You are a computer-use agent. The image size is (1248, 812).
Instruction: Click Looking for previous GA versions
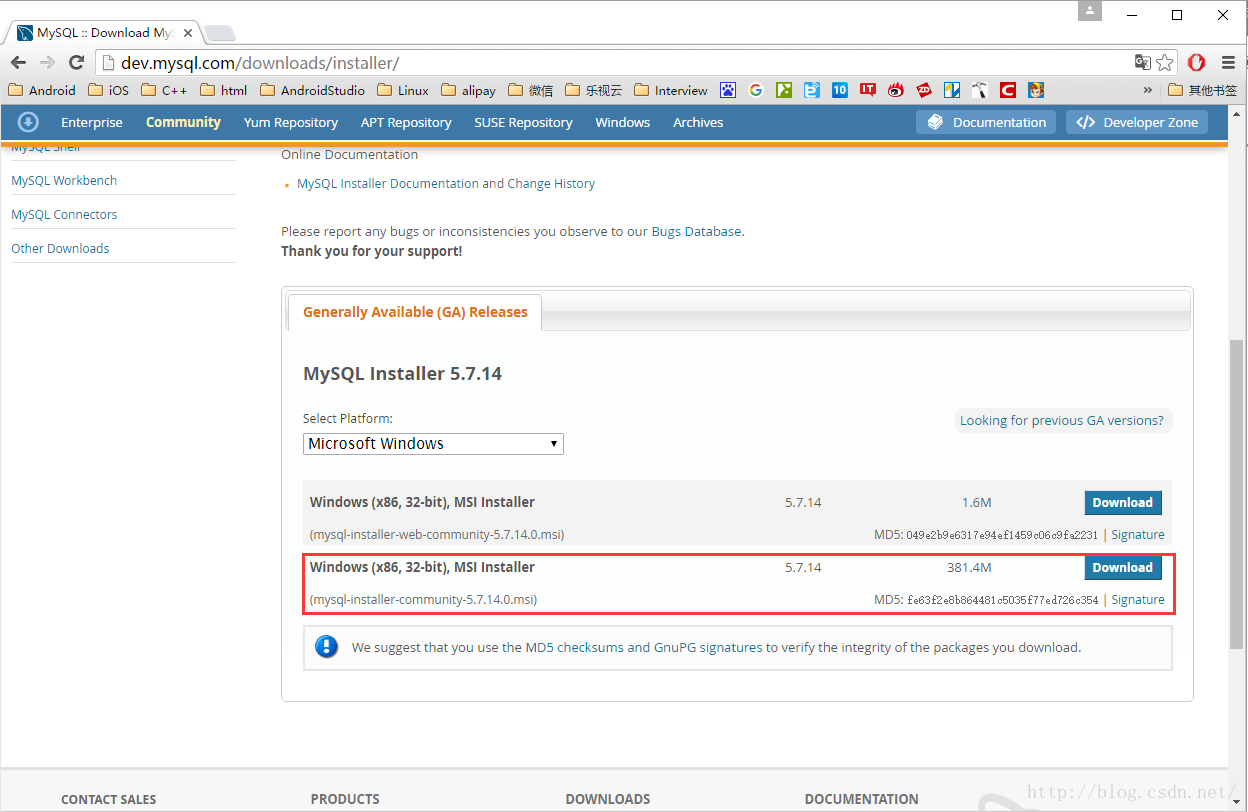coord(1062,420)
